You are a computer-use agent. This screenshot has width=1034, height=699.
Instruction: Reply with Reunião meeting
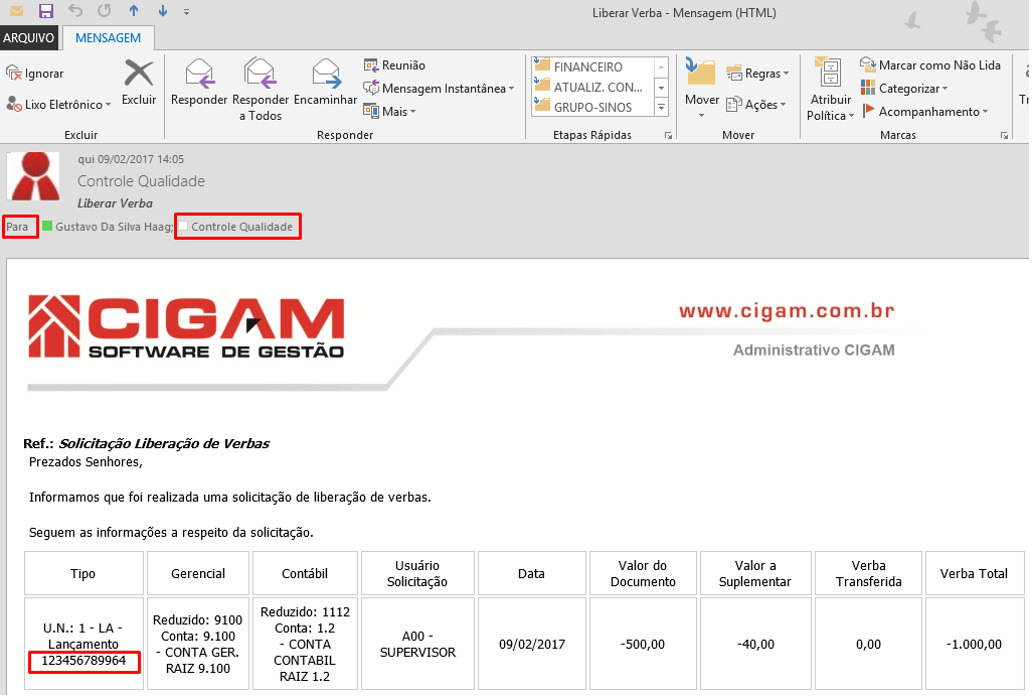pyautogui.click(x=395, y=65)
